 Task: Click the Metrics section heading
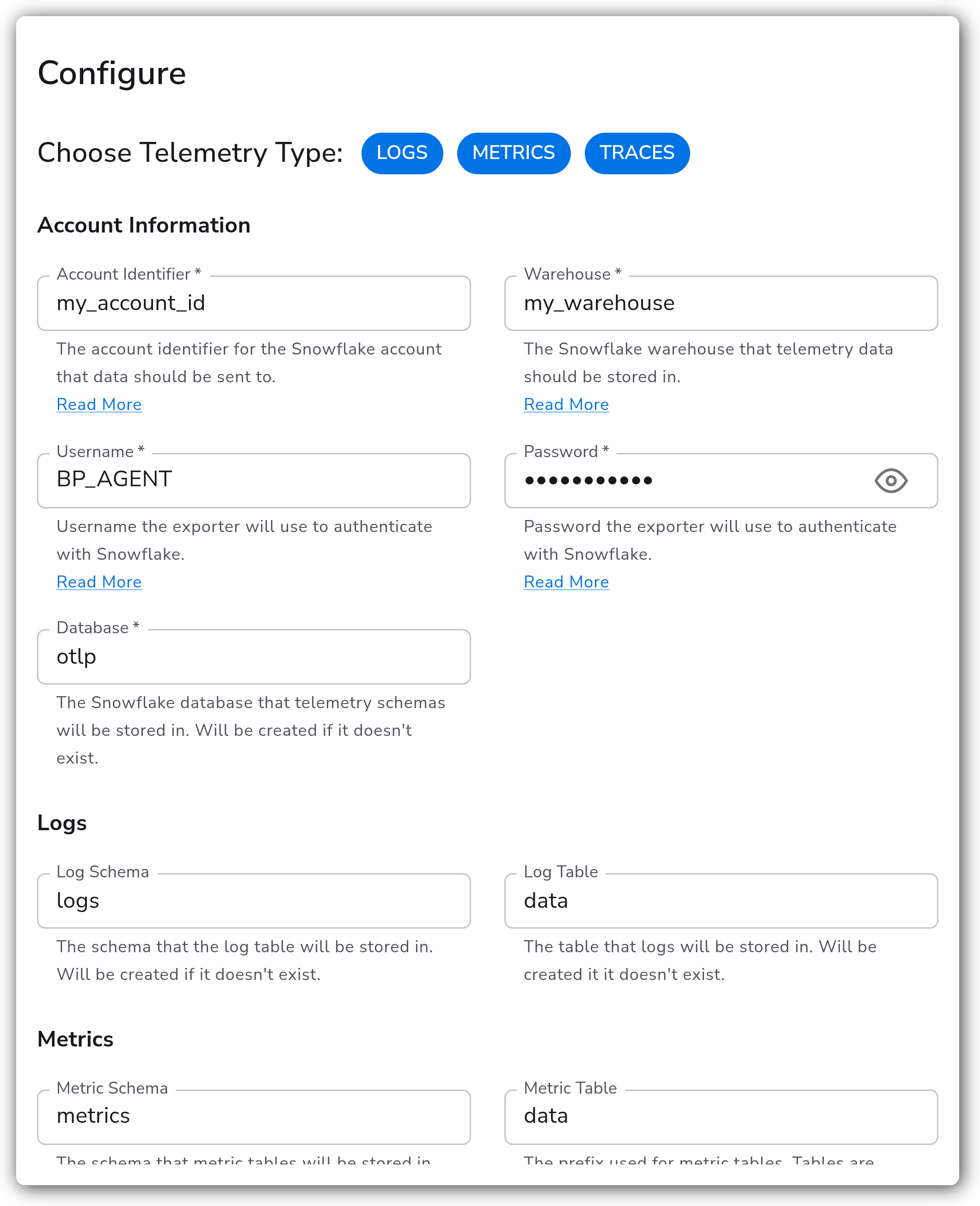pyautogui.click(x=76, y=1039)
